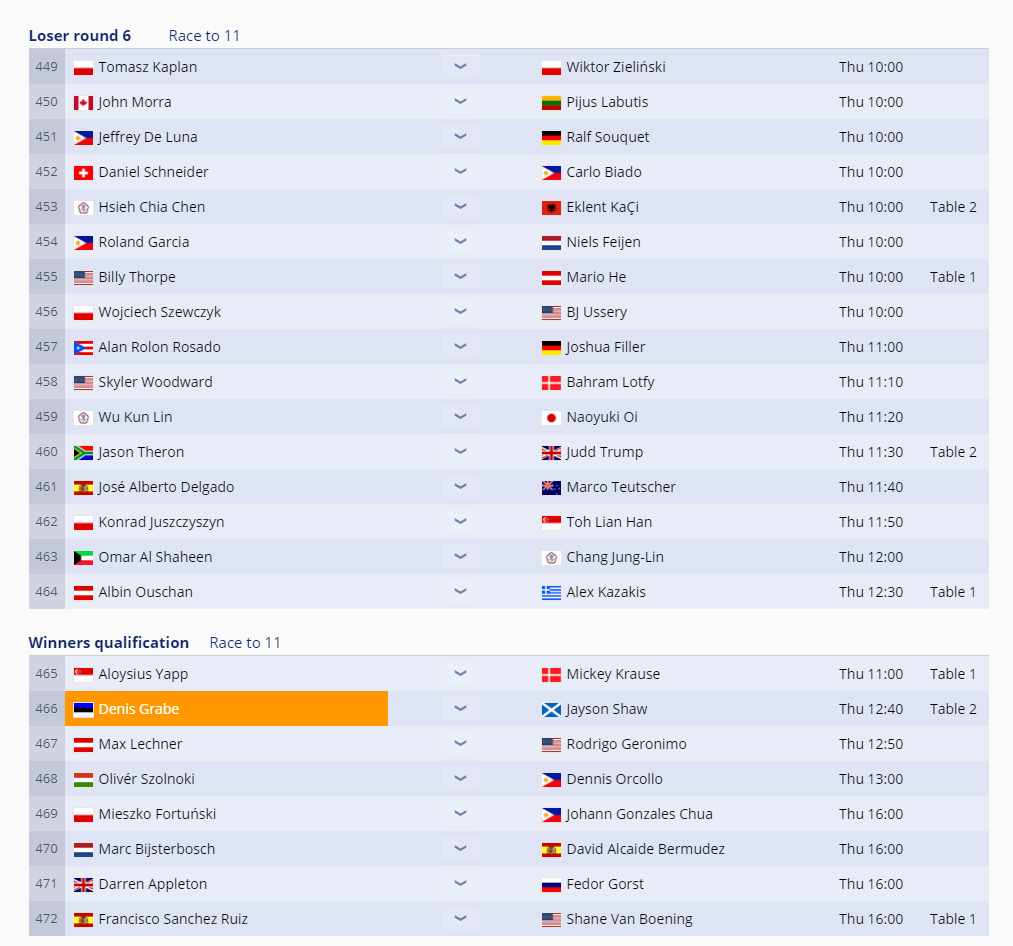
Task: Expand match 466 Grabe vs Shaw details
Action: 460,709
